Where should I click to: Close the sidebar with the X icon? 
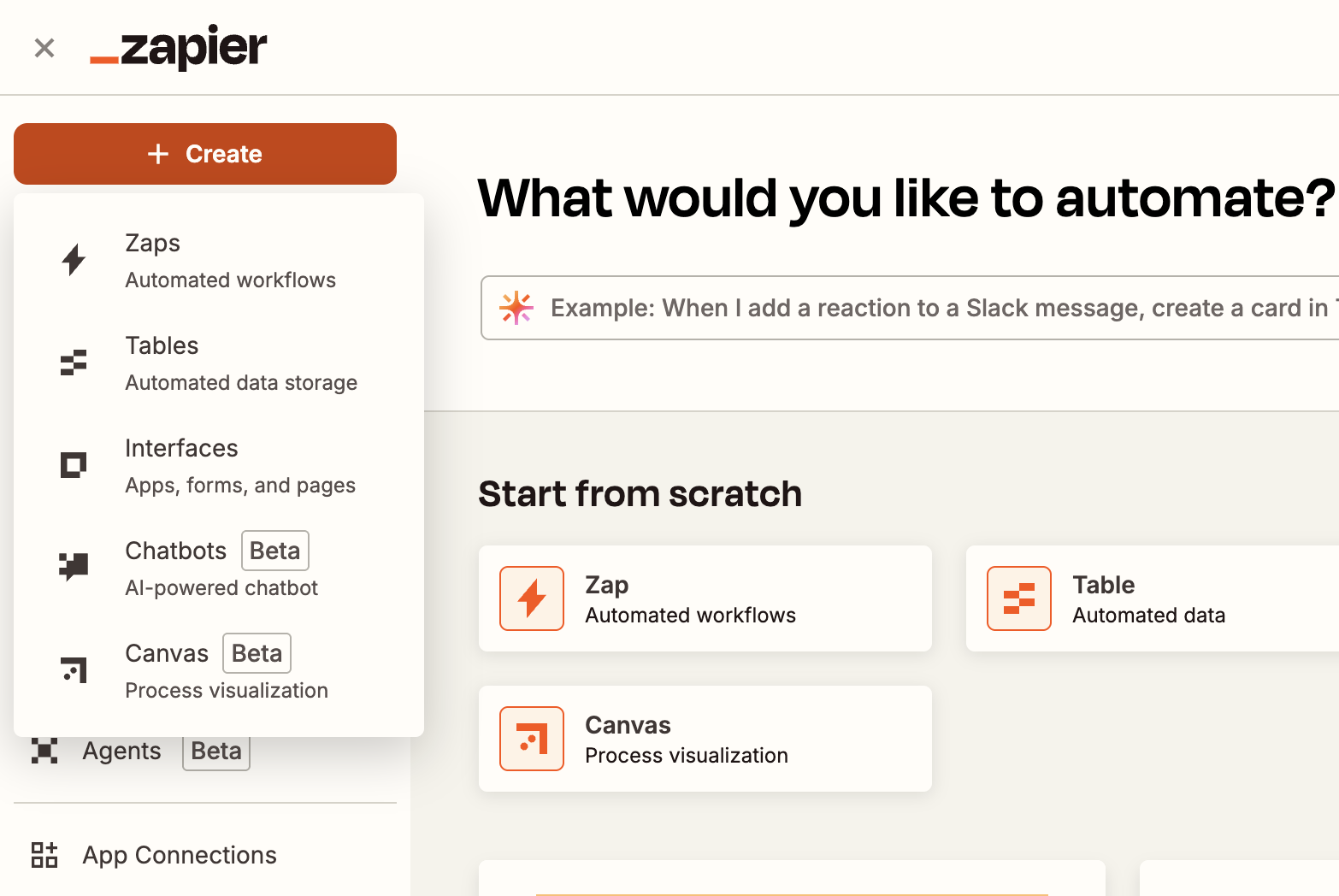click(x=44, y=48)
